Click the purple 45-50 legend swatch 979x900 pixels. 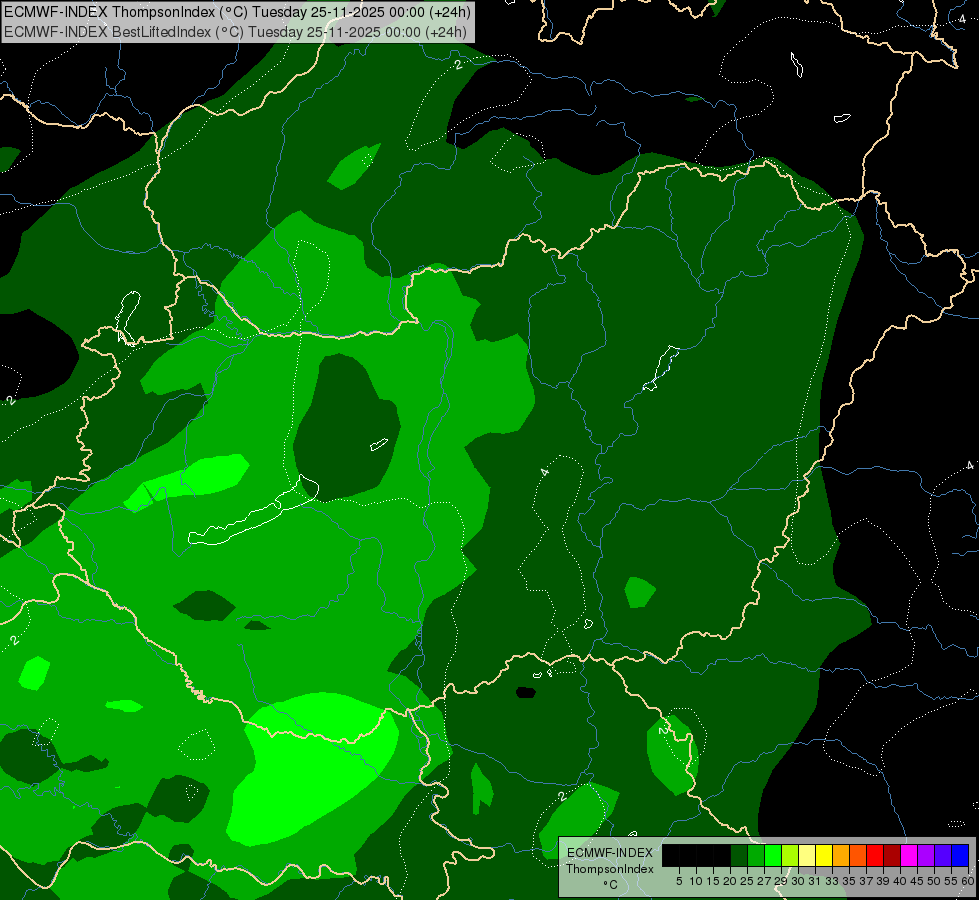coord(926,855)
